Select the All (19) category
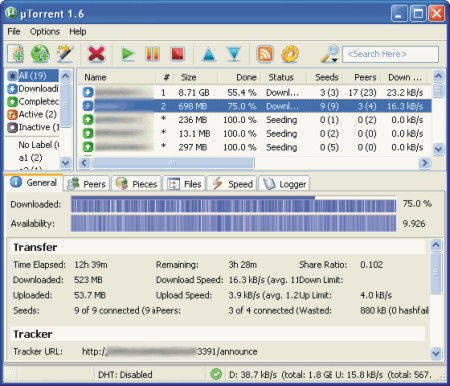Viewport: 450px width, 386px height. (33, 76)
